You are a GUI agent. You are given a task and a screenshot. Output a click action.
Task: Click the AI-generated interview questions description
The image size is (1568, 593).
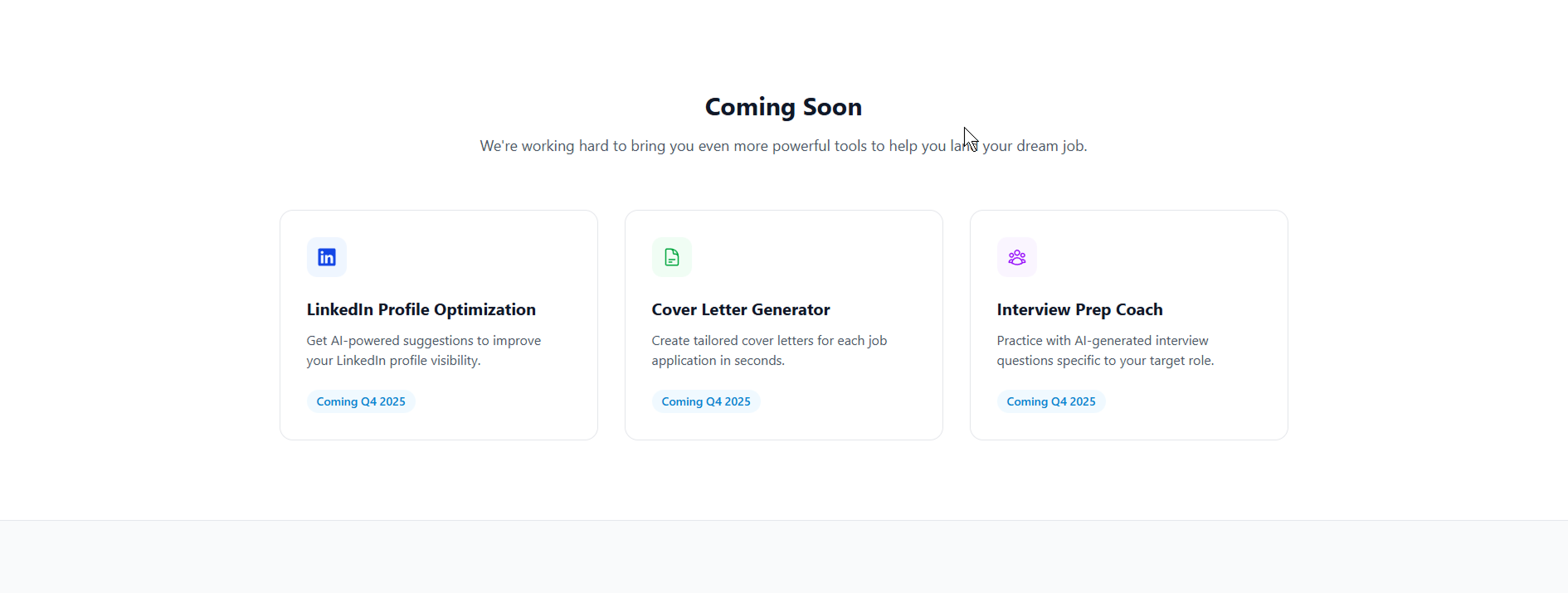pos(1106,351)
